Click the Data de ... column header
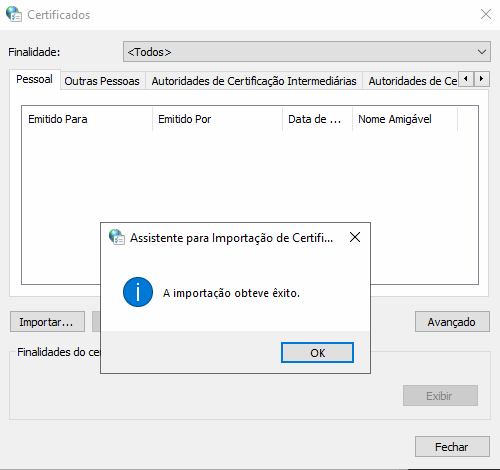This screenshot has width=500, height=470. pos(317,119)
